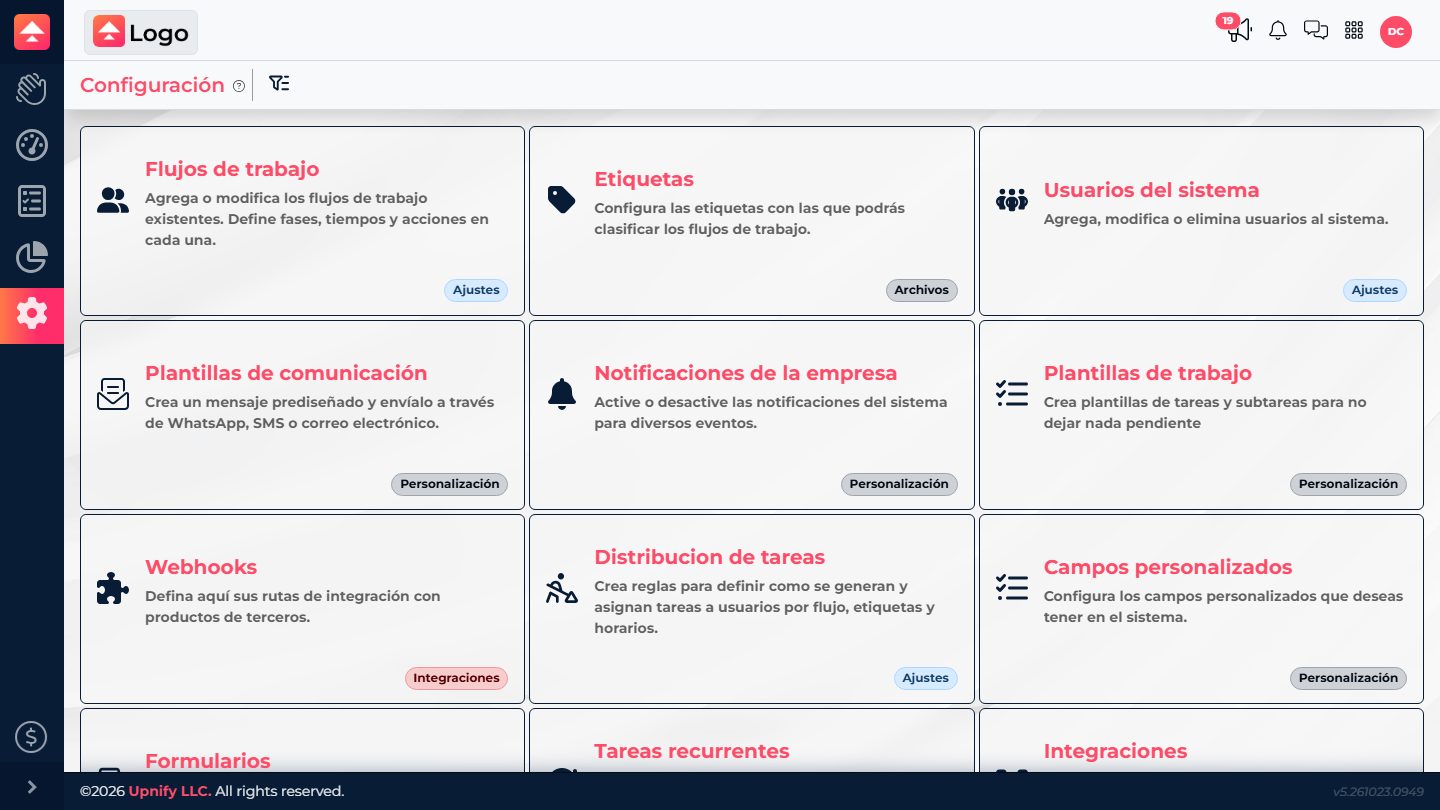Open the task checklist sidebar icon
Screen dimensions: 1440x810
click(x=32, y=201)
